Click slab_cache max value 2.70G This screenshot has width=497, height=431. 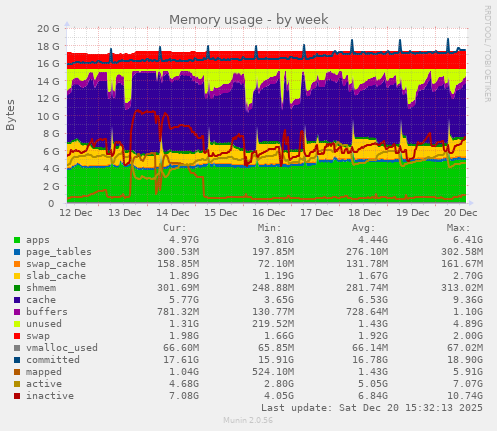(468, 276)
